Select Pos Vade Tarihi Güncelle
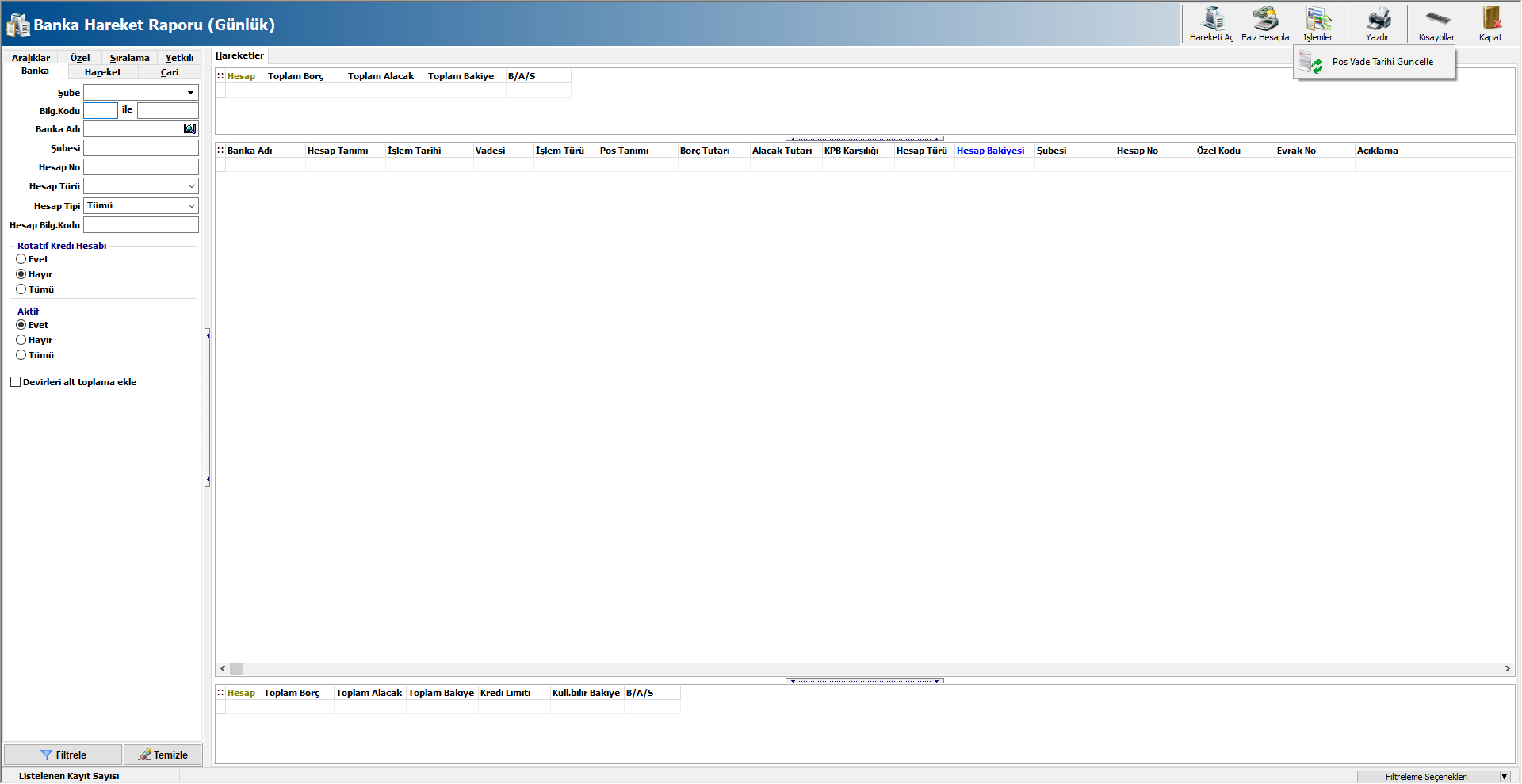Viewport: 1522px width, 784px height. click(1382, 62)
